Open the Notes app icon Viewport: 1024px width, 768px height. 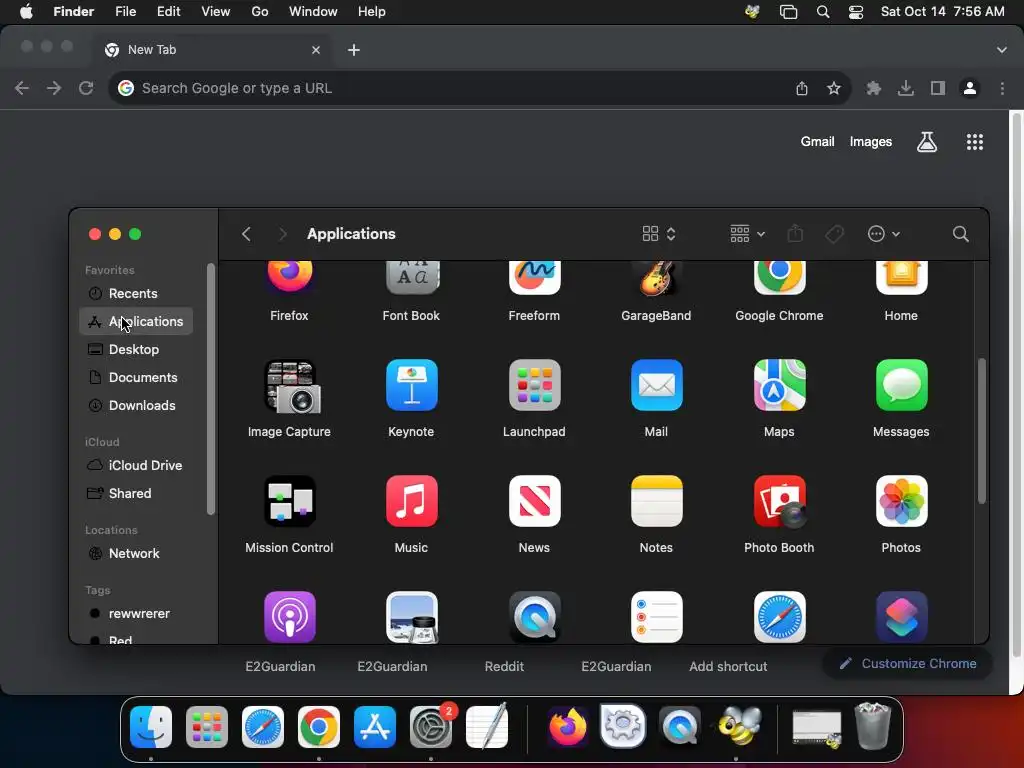[x=656, y=501]
